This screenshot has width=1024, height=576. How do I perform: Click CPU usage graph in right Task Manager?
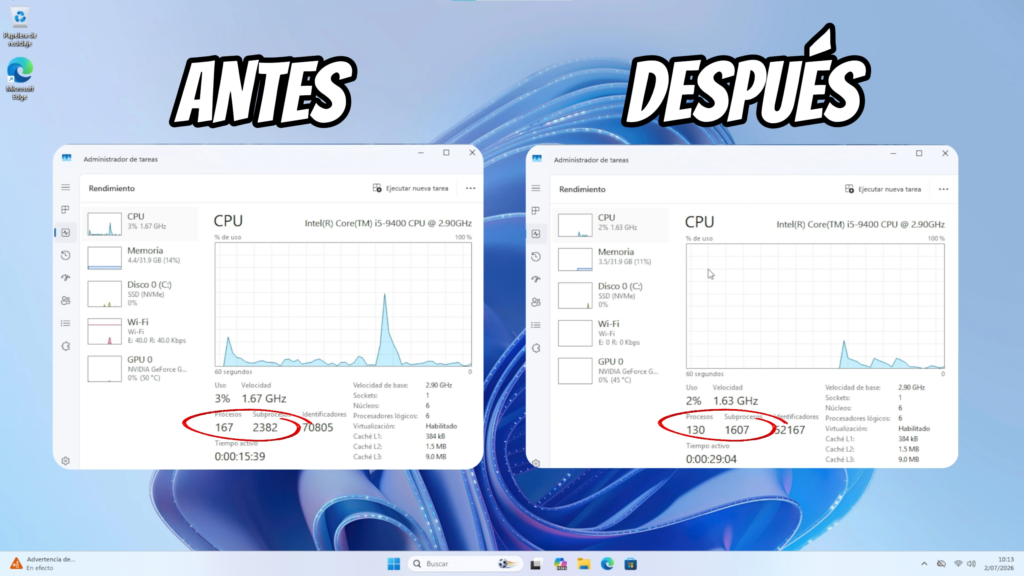(814, 306)
